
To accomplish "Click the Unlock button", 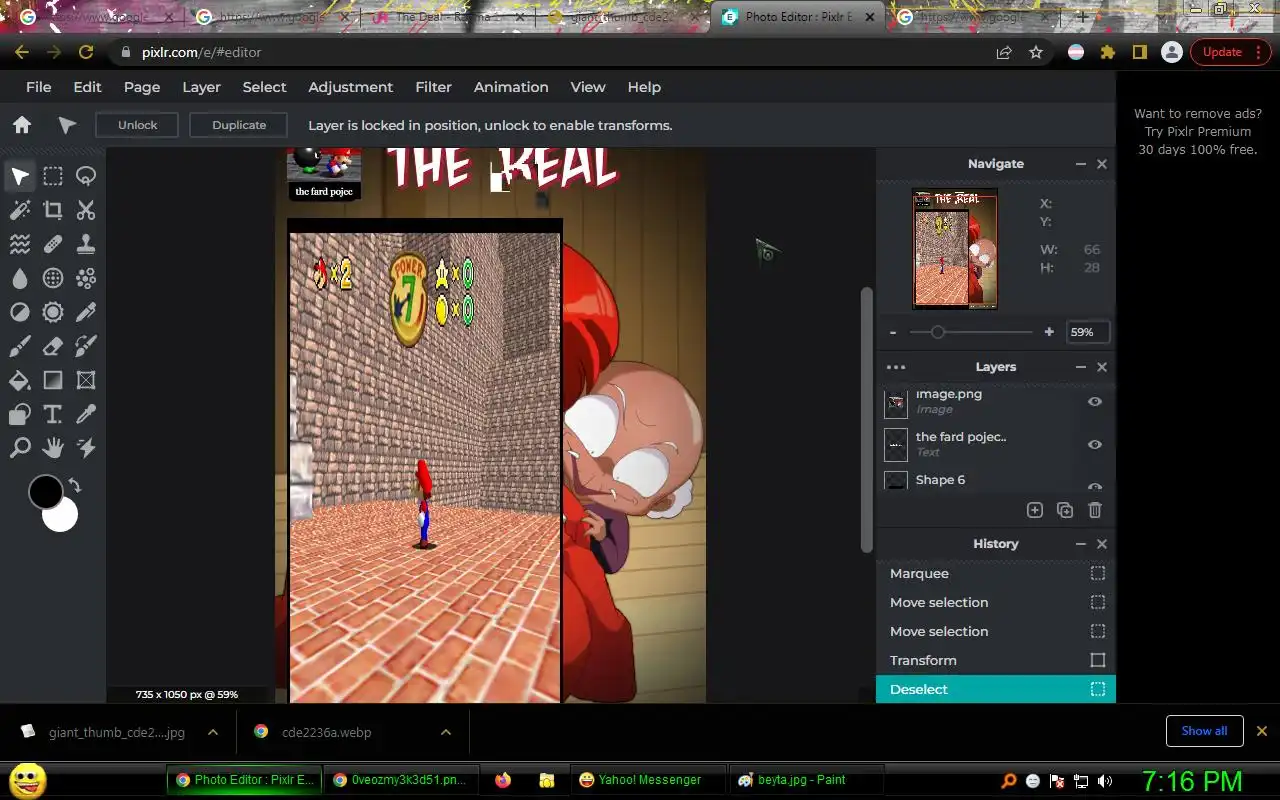I will 137,125.
